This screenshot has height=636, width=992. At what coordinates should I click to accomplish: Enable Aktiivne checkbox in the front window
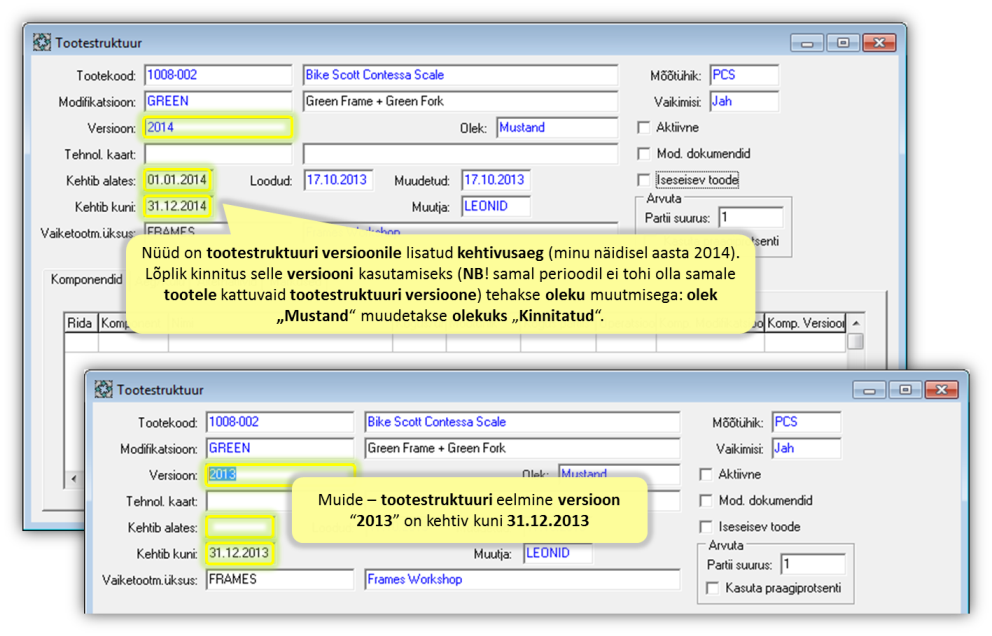coord(705,475)
